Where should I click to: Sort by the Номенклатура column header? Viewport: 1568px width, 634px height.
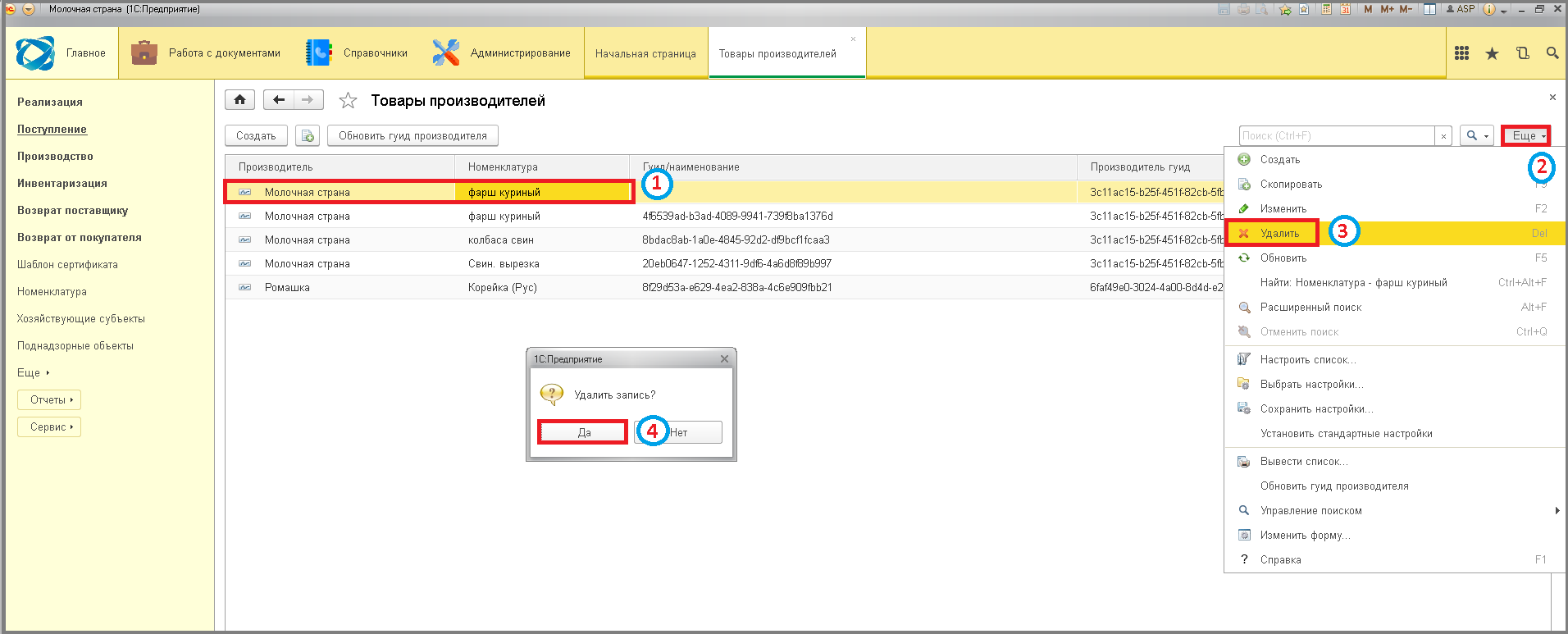pyautogui.click(x=542, y=167)
